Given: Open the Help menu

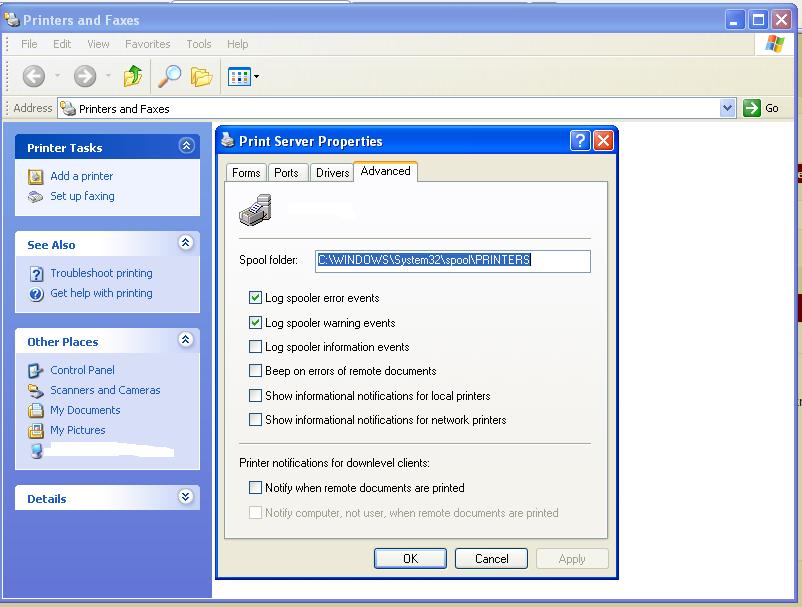Looking at the screenshot, I should tap(237, 44).
